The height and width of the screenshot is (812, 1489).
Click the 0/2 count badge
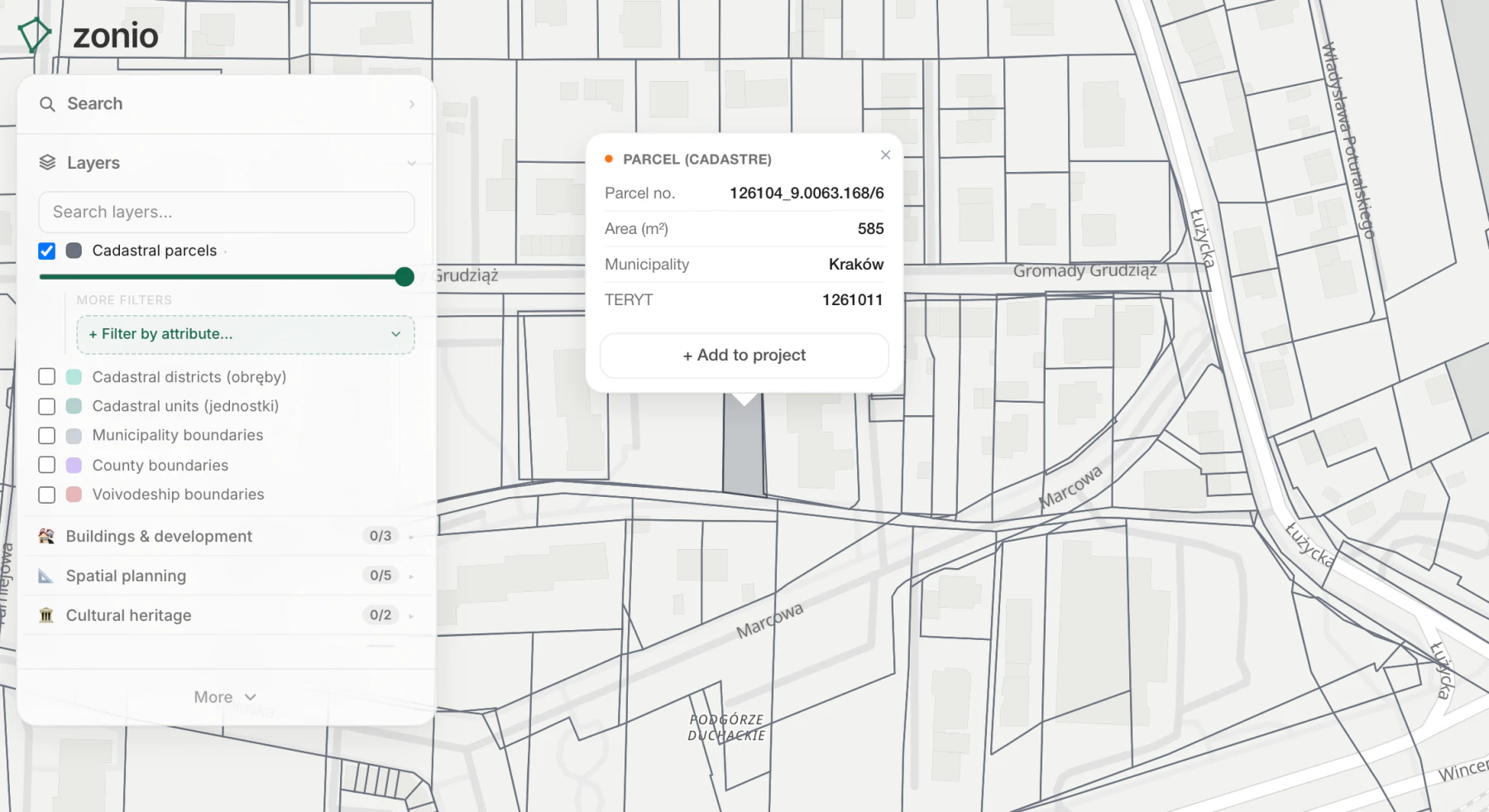pyautogui.click(x=381, y=615)
